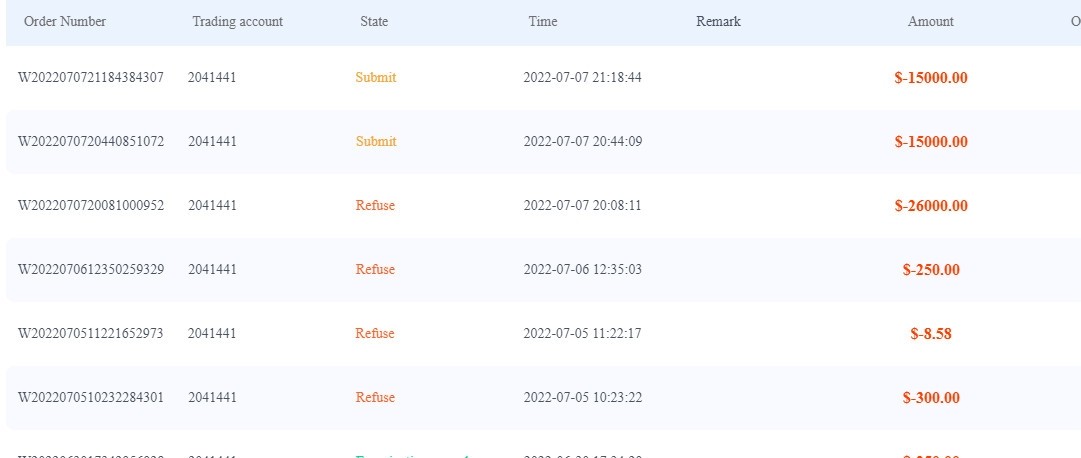
Task: Click Submit state for the 20:44:09 order
Action: click(x=376, y=141)
